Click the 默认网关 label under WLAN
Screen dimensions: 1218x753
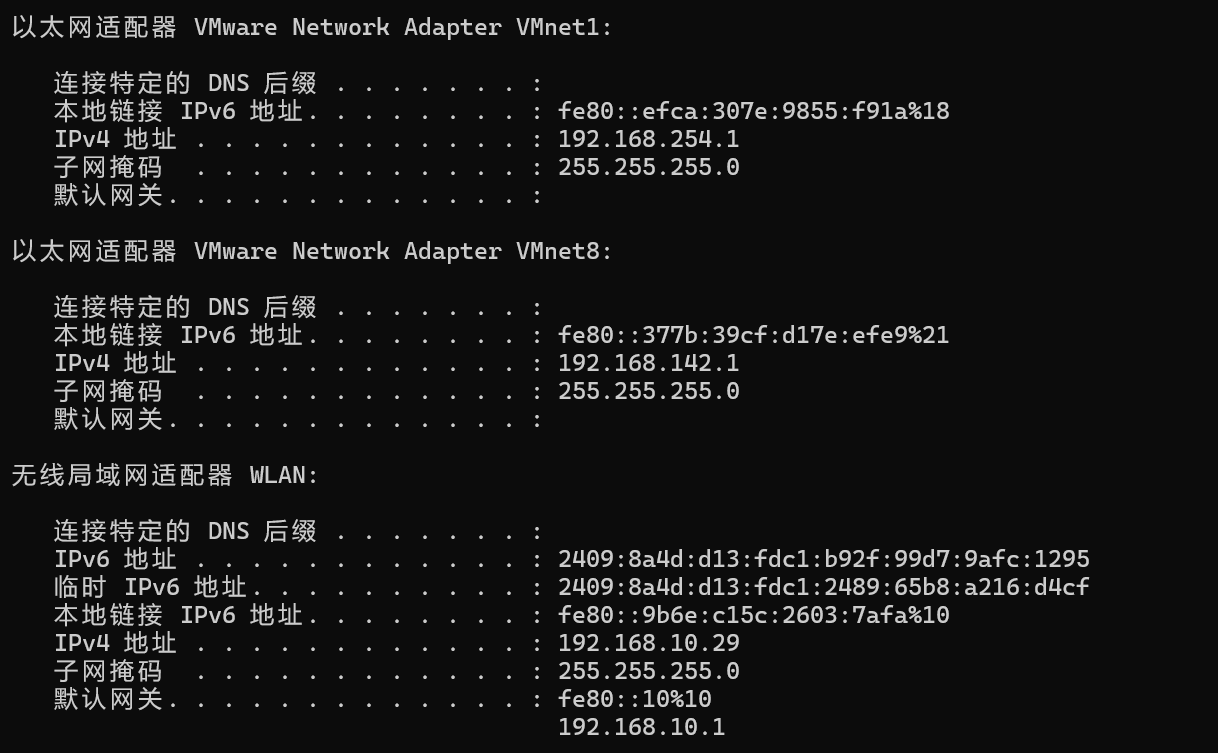point(108,699)
